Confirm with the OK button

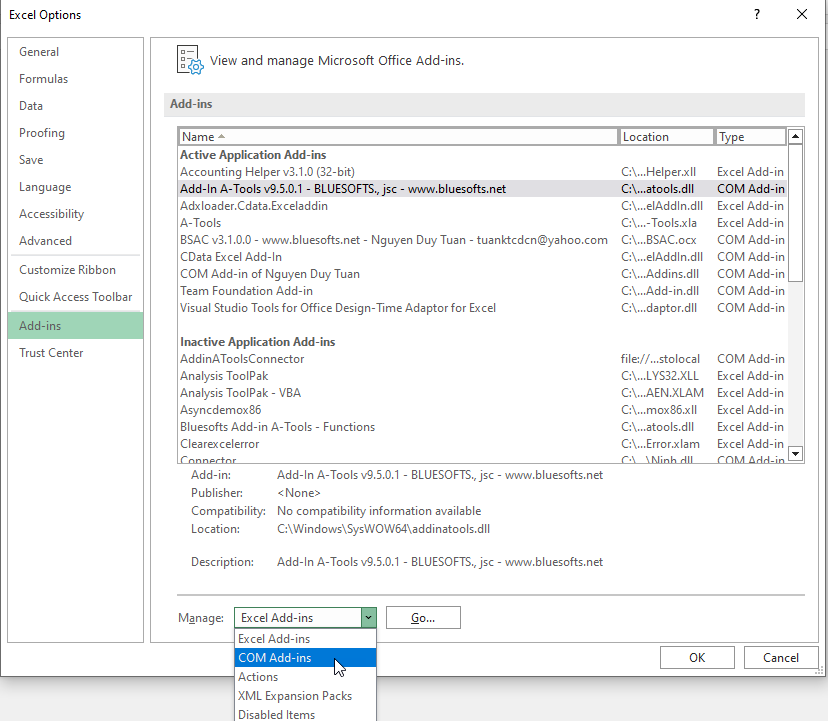point(697,658)
